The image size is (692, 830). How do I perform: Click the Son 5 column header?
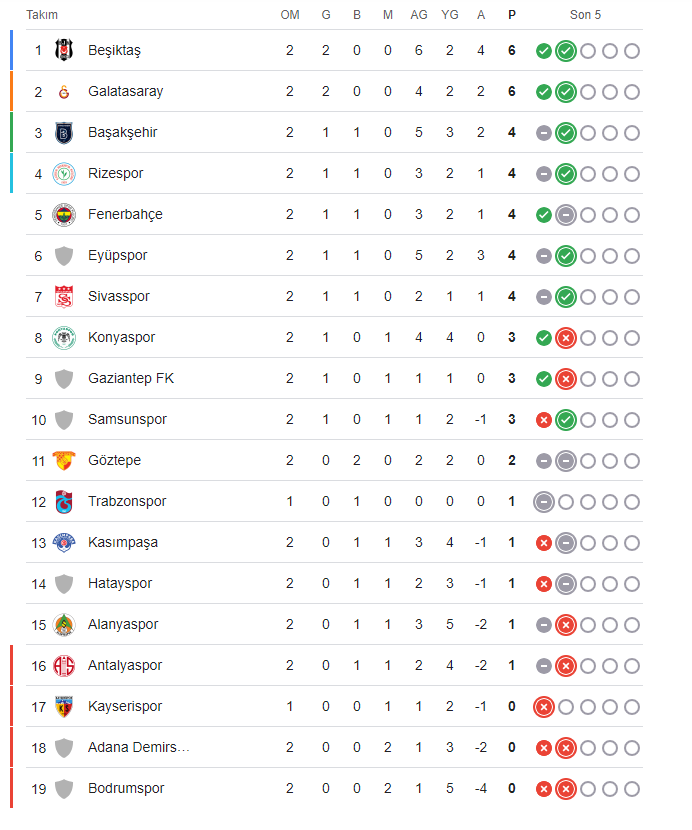[585, 15]
